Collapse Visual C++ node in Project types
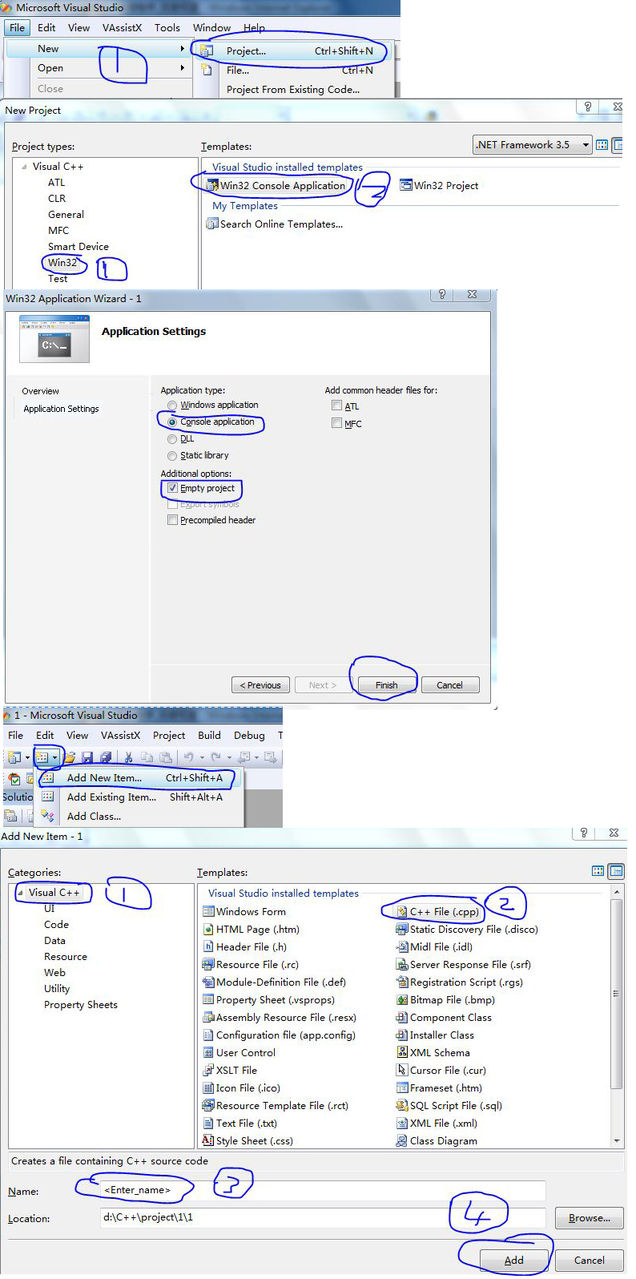This screenshot has height=1279, width=636. pyautogui.click(x=24, y=167)
